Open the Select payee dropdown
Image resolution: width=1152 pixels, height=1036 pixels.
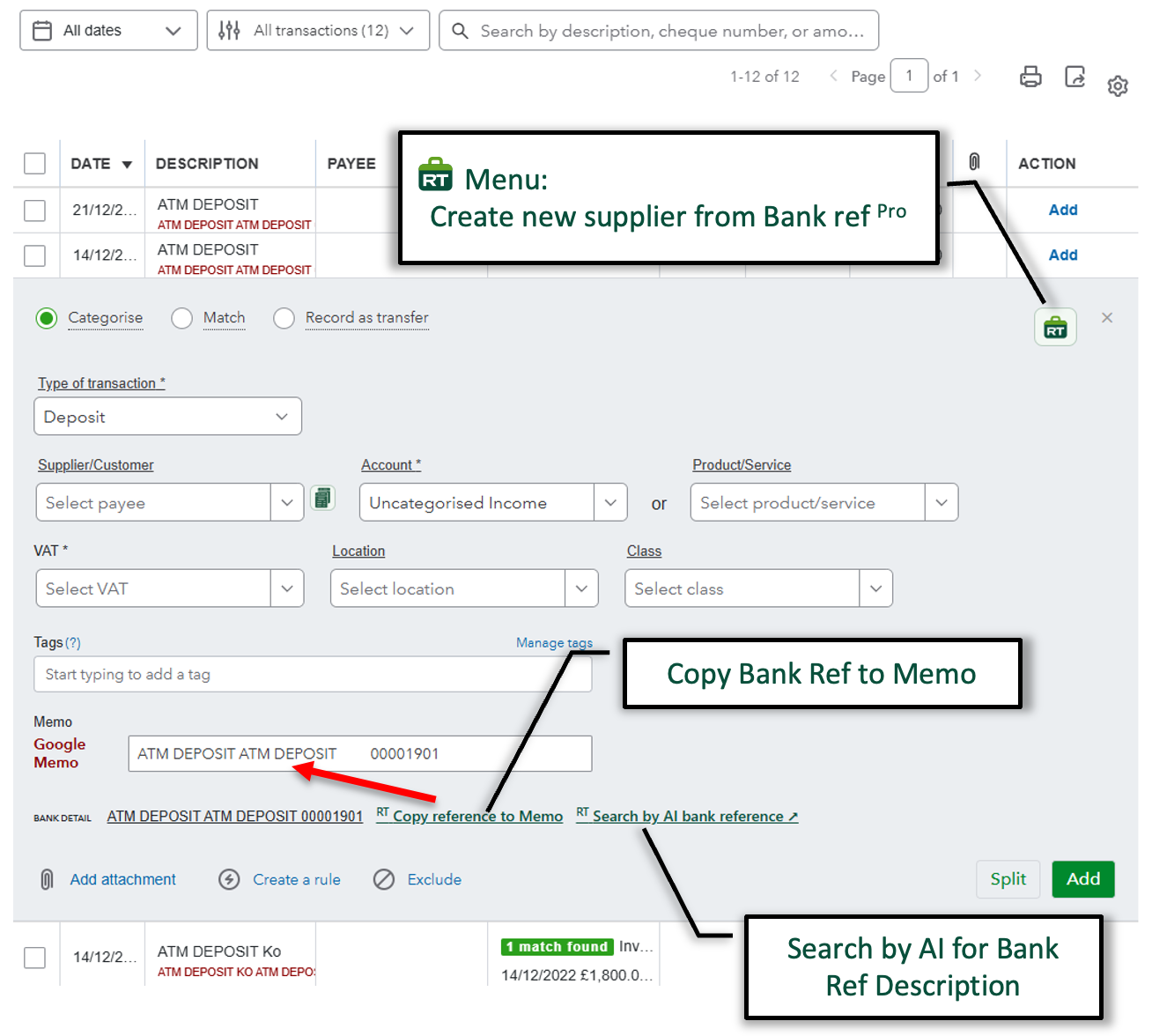point(169,502)
